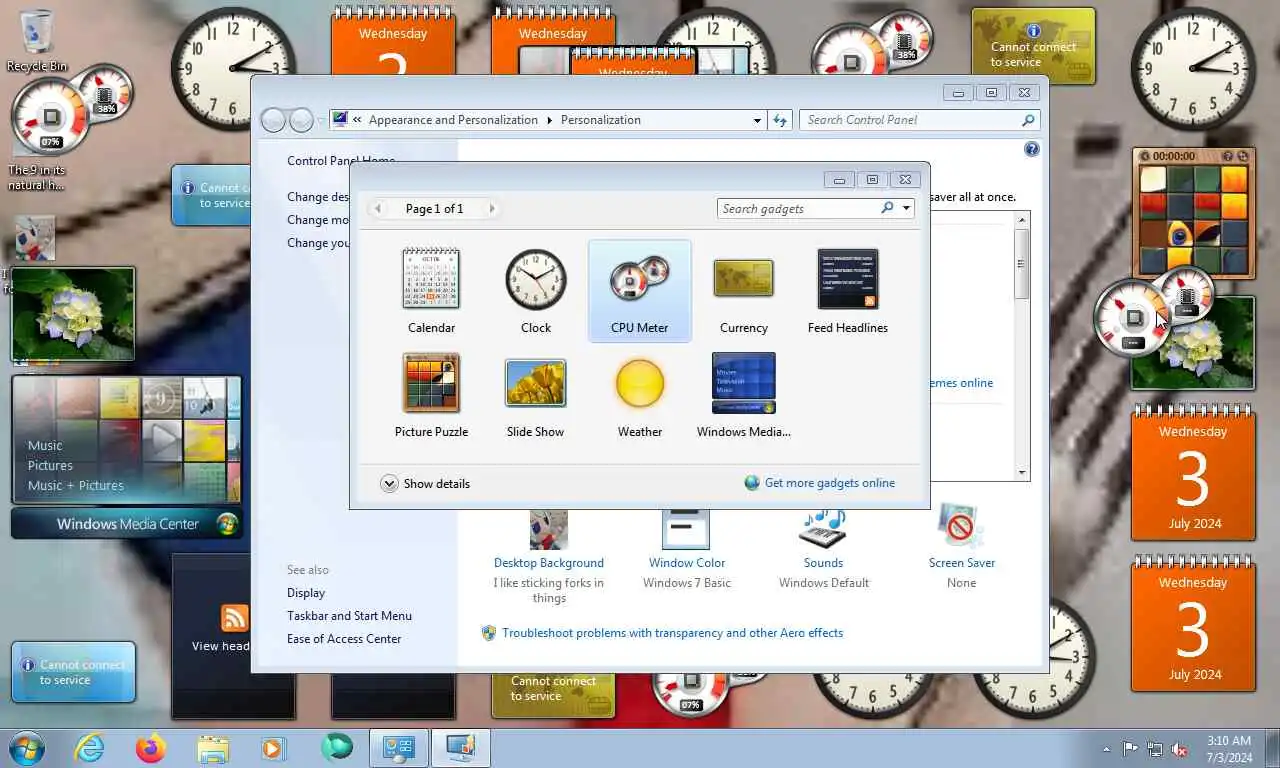Image resolution: width=1280 pixels, height=768 pixels.
Task: Open Windows Media Player on taskbar
Action: 274,748
